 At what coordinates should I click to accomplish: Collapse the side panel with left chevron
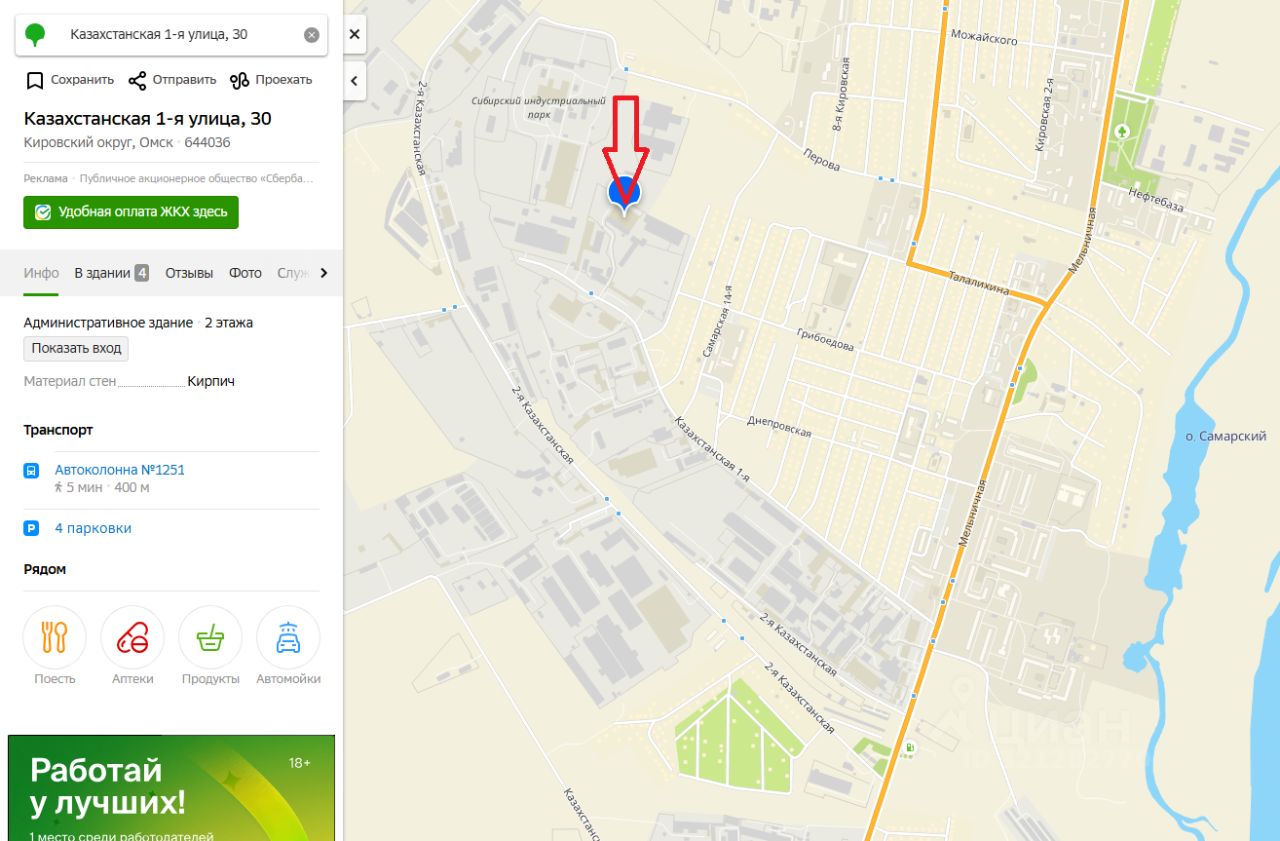pos(354,81)
